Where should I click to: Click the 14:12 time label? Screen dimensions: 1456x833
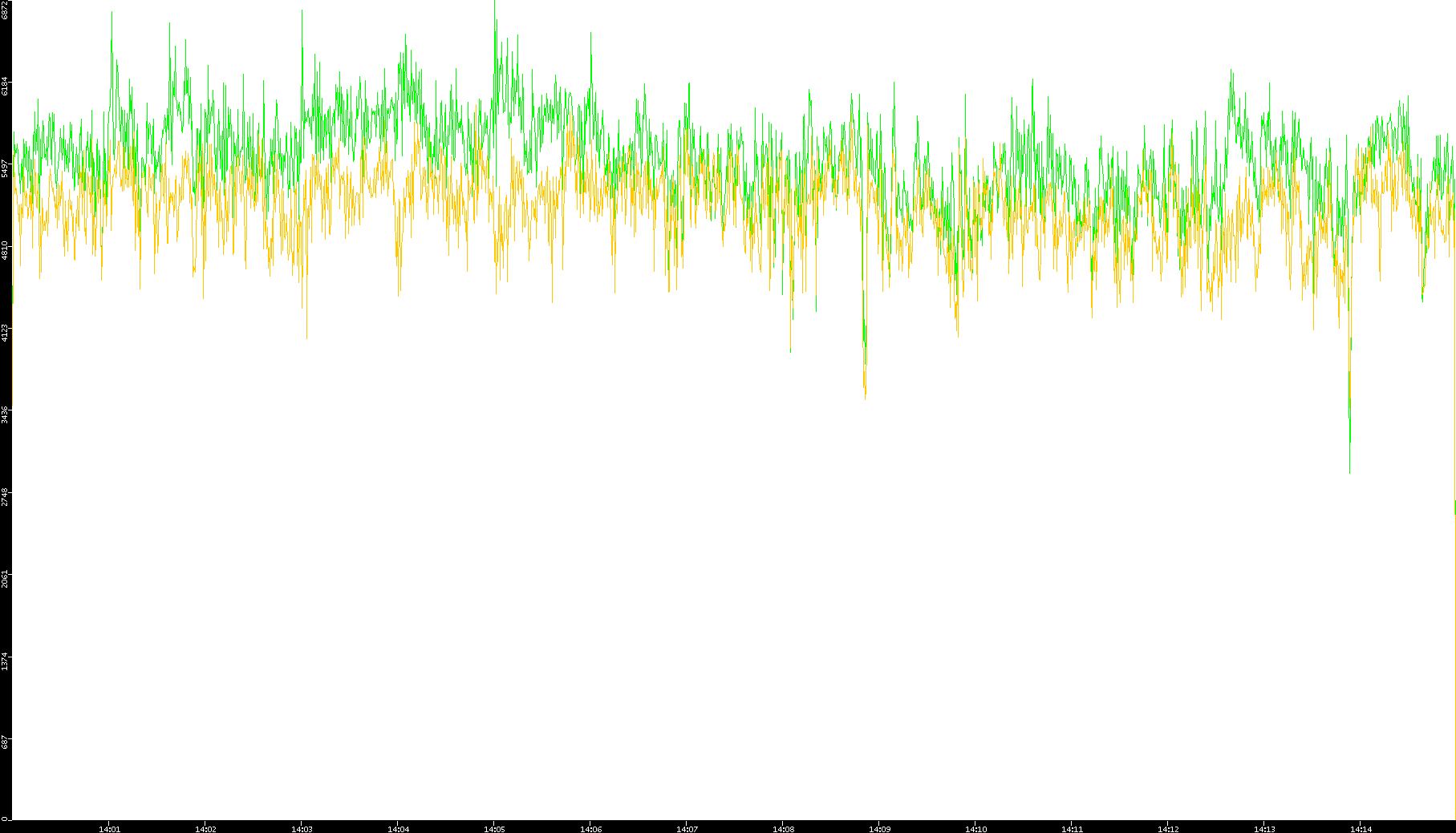[x=1168, y=828]
